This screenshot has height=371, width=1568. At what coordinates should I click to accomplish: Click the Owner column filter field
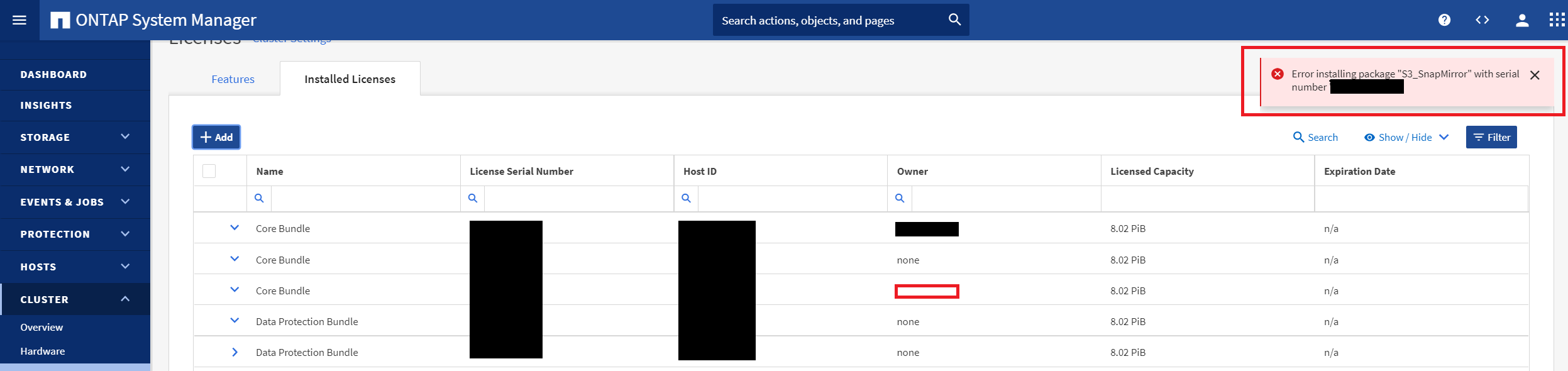[x=1006, y=199]
